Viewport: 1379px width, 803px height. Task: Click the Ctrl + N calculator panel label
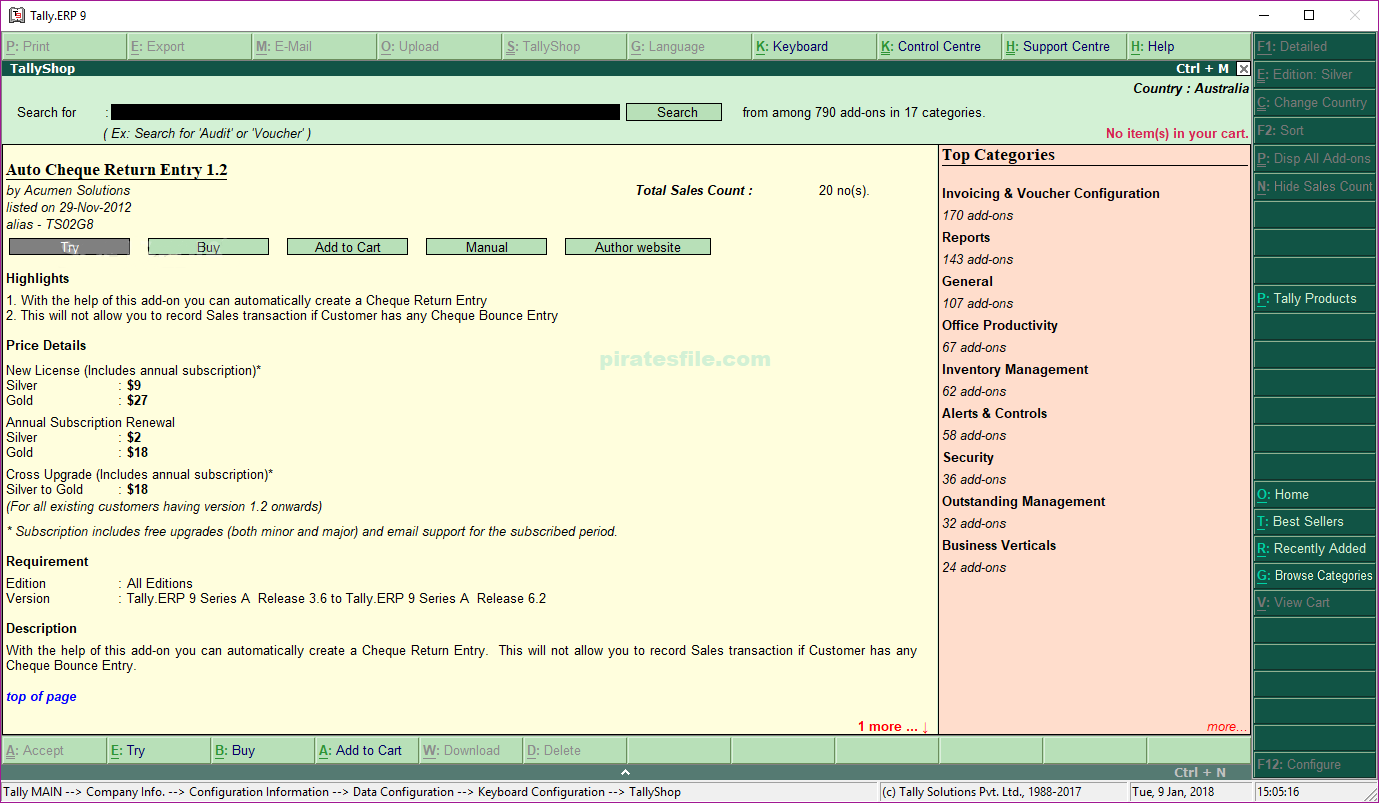click(1200, 772)
